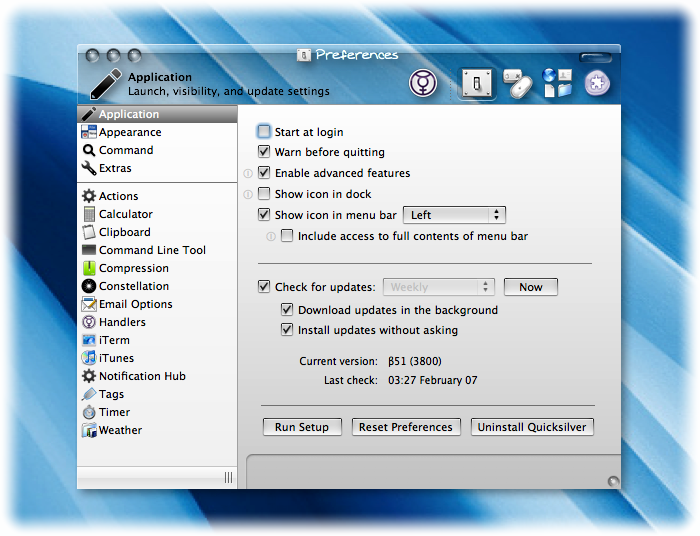Click the Actions gear icon

point(89,196)
